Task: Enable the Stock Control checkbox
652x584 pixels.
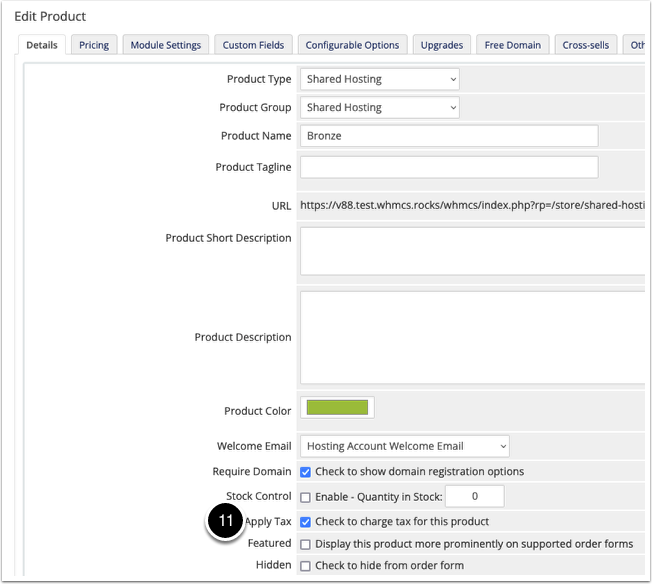Action: (305, 497)
